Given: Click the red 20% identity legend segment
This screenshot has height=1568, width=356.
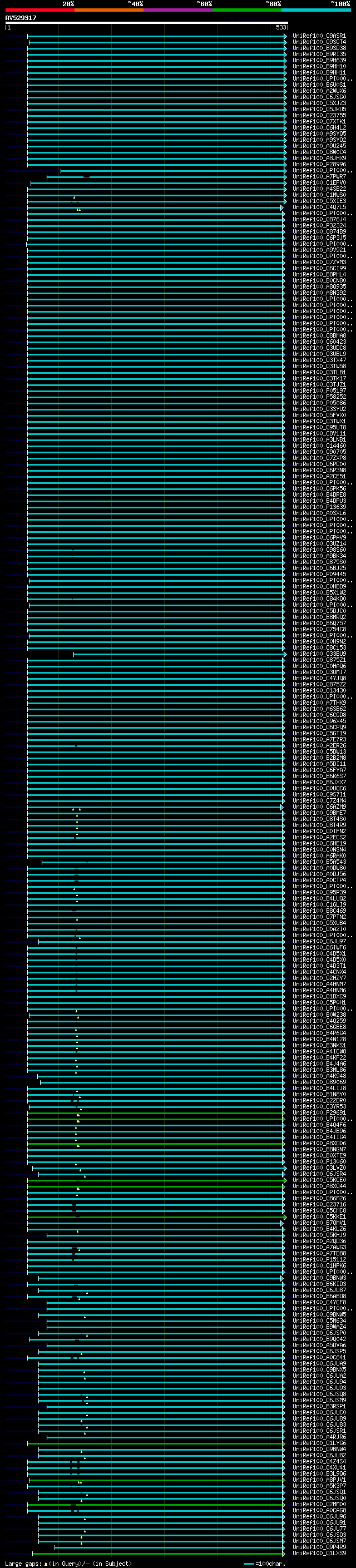Looking at the screenshot, I should (x=39, y=10).
